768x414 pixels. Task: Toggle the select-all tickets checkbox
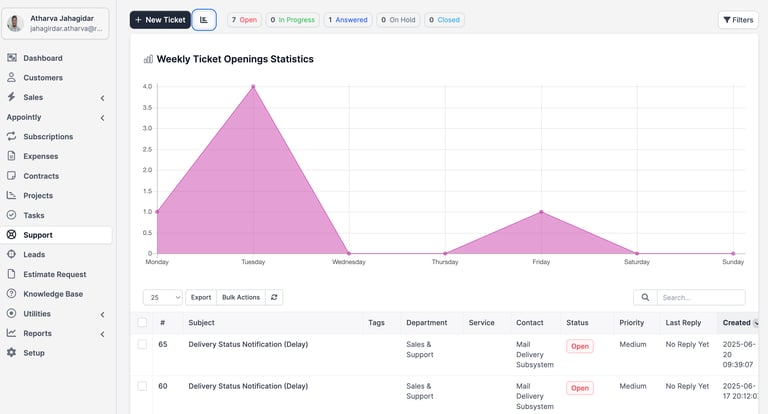tap(142, 323)
